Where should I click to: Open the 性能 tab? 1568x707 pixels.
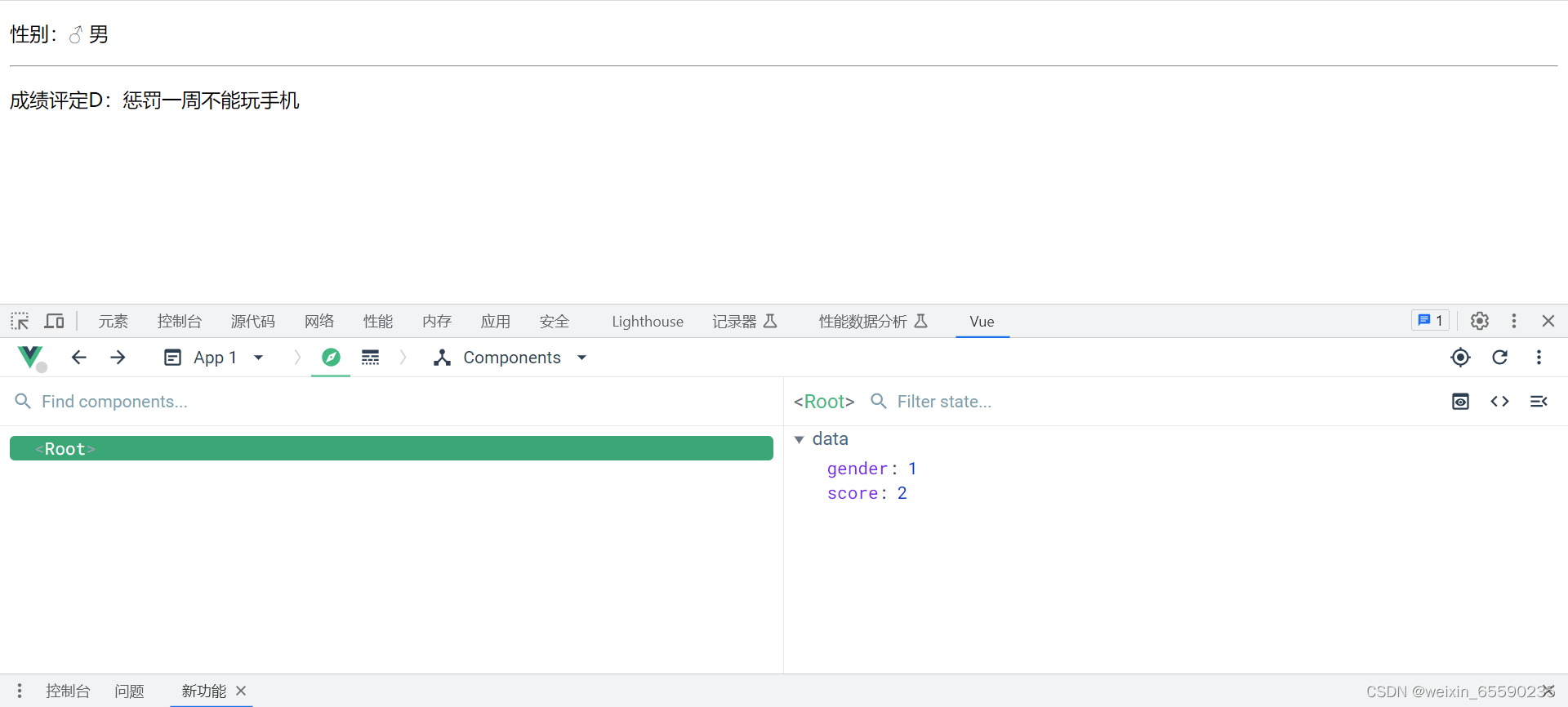click(378, 321)
